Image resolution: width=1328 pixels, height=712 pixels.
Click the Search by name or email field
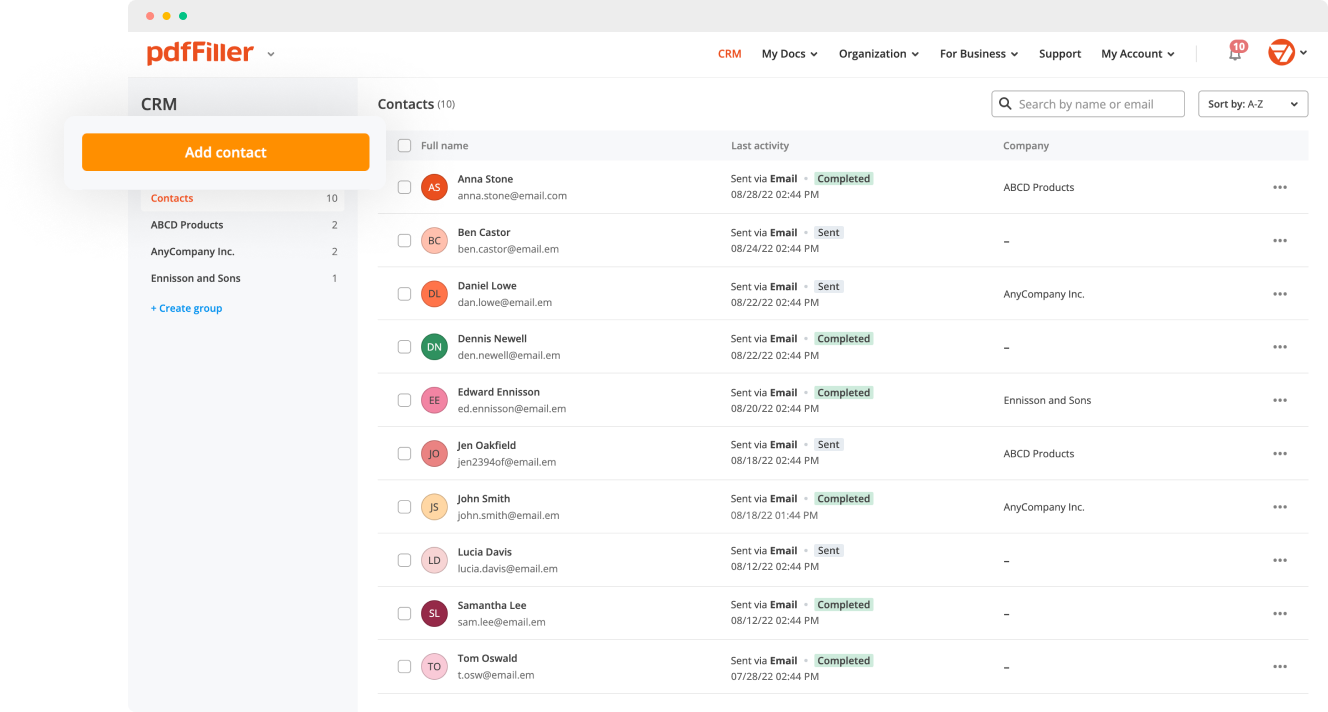pos(1096,104)
